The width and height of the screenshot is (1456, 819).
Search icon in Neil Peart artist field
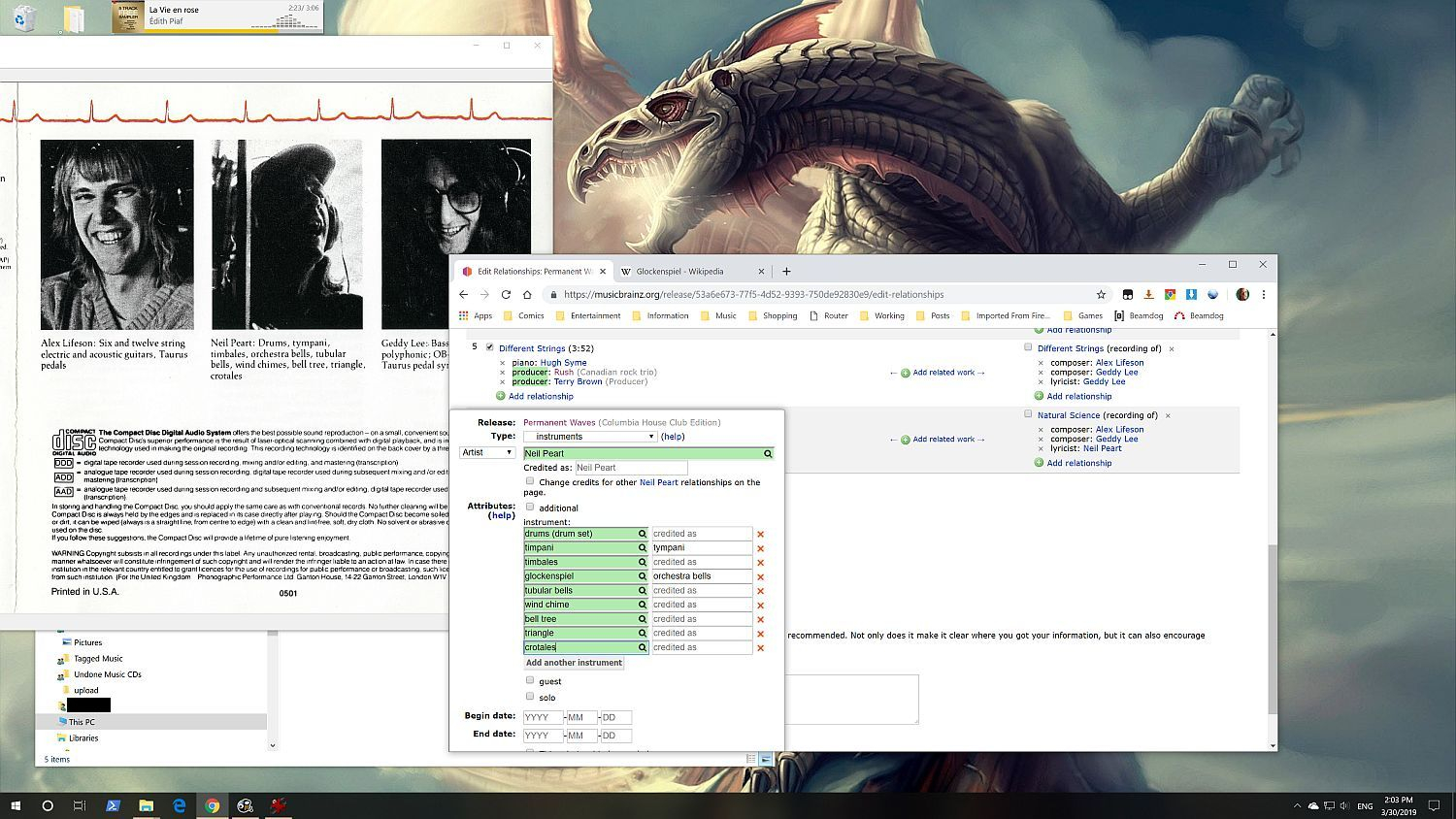tap(767, 453)
